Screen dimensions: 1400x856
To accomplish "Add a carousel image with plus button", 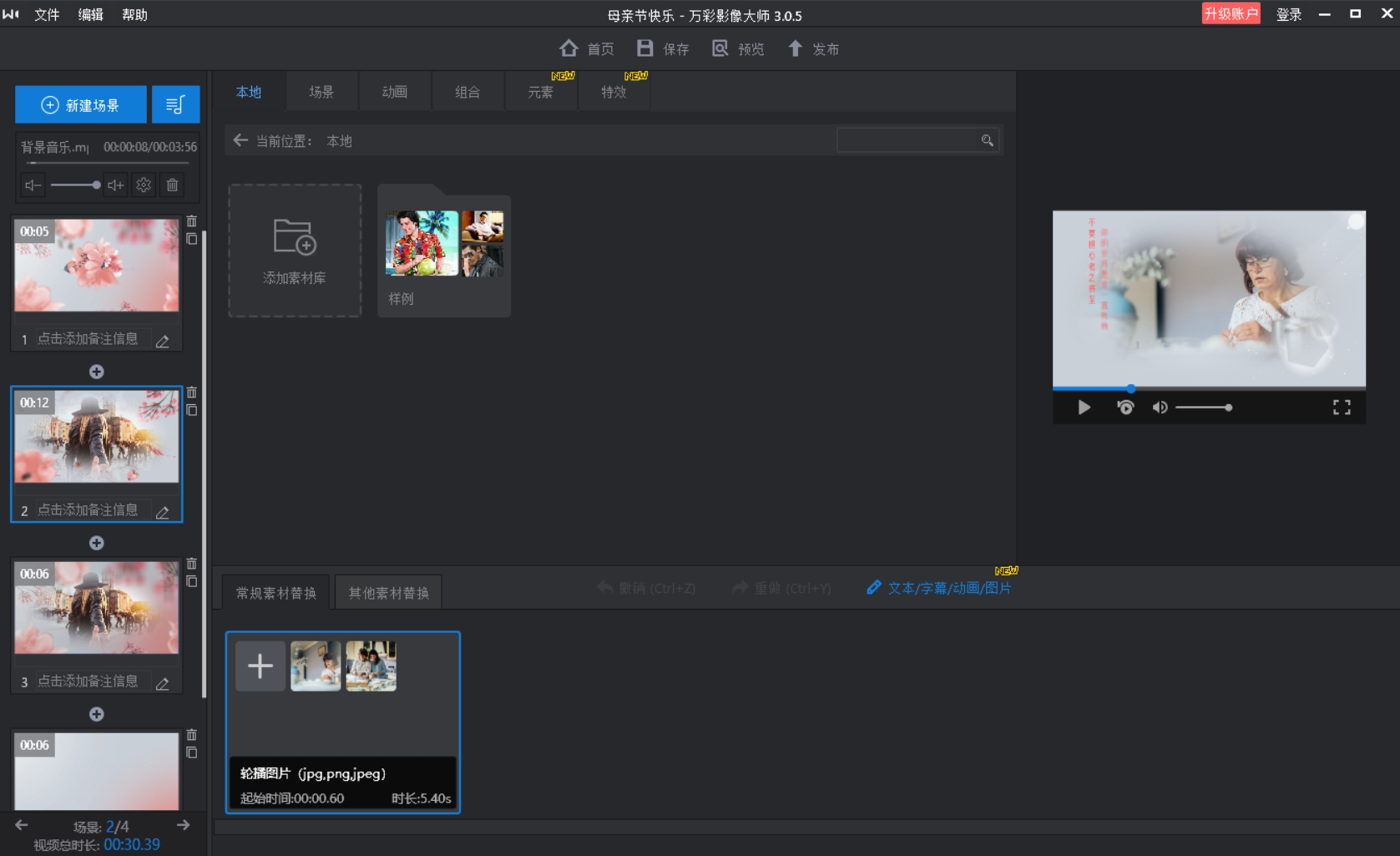I will 260,666.
